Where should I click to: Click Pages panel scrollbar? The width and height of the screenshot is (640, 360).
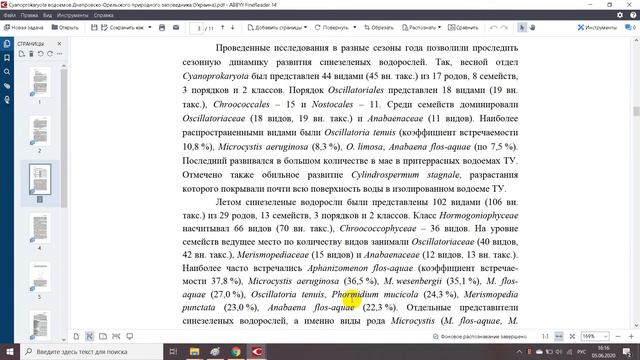[x=64, y=139]
